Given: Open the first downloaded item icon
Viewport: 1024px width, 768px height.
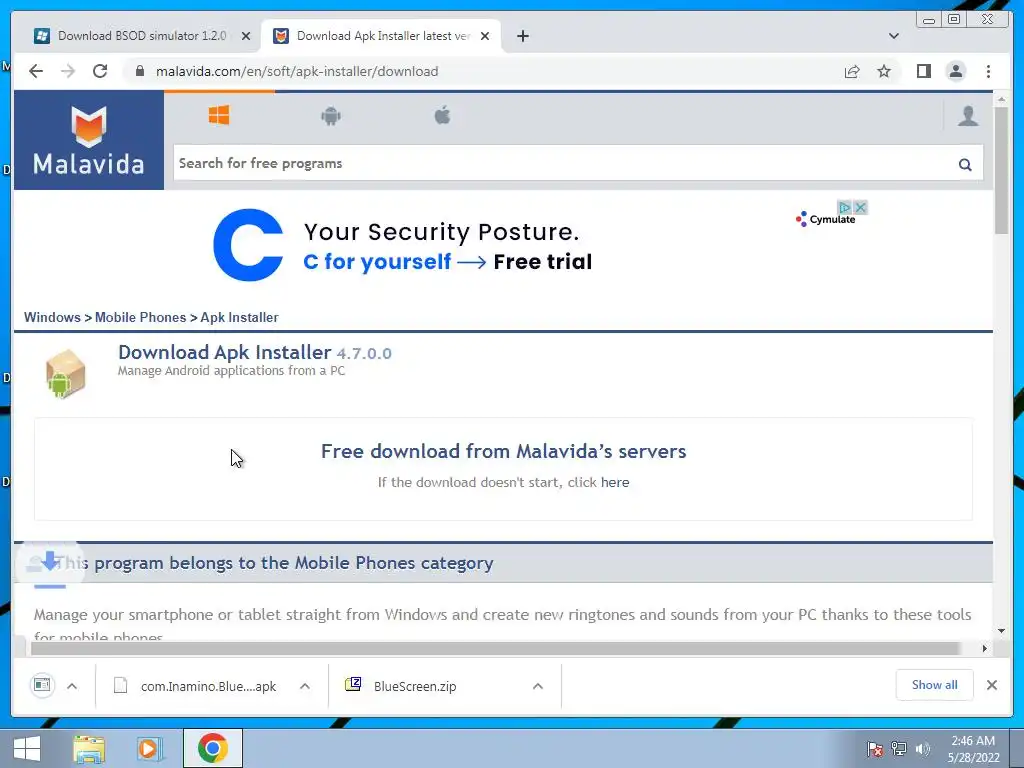Looking at the screenshot, I should coord(42,685).
